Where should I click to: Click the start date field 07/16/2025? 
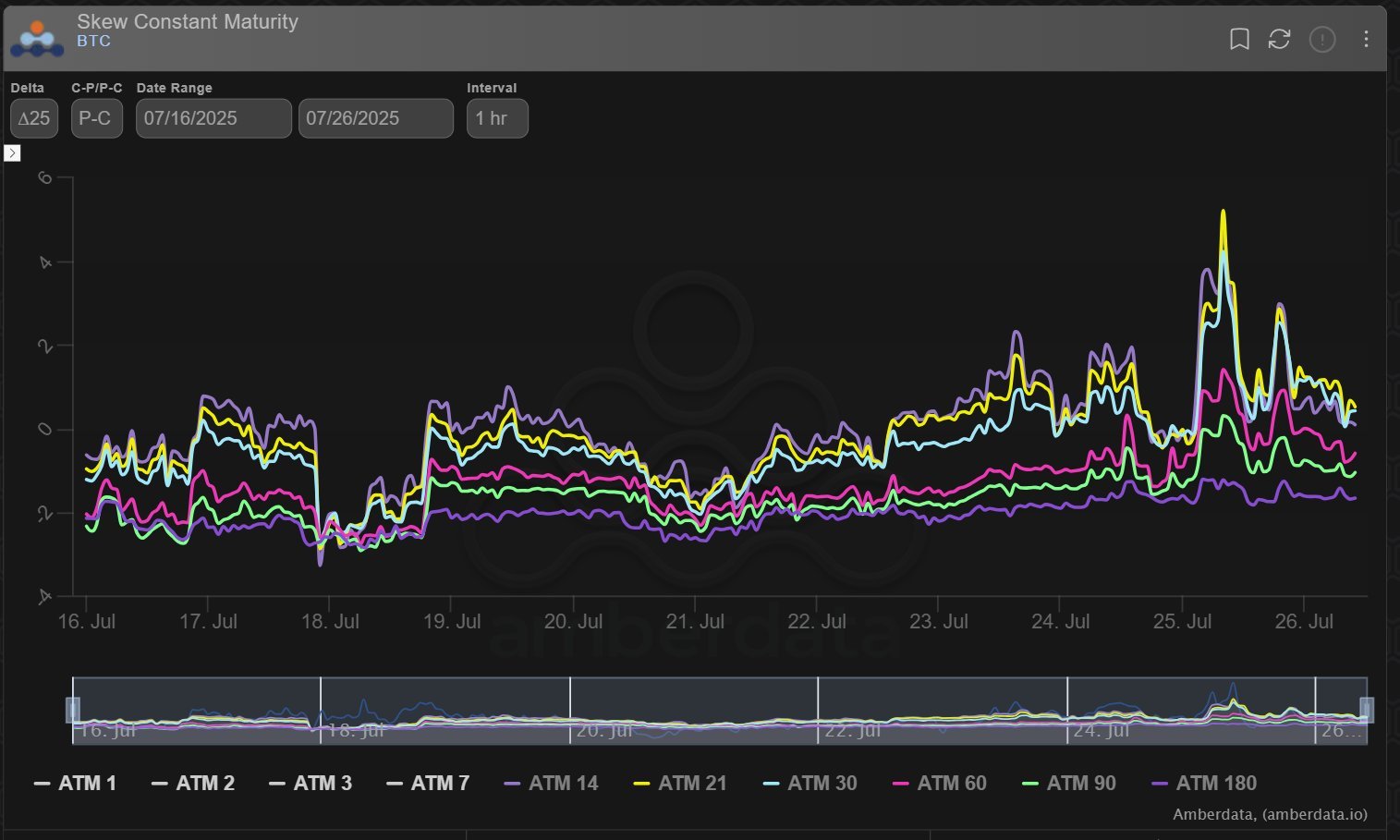pos(213,118)
